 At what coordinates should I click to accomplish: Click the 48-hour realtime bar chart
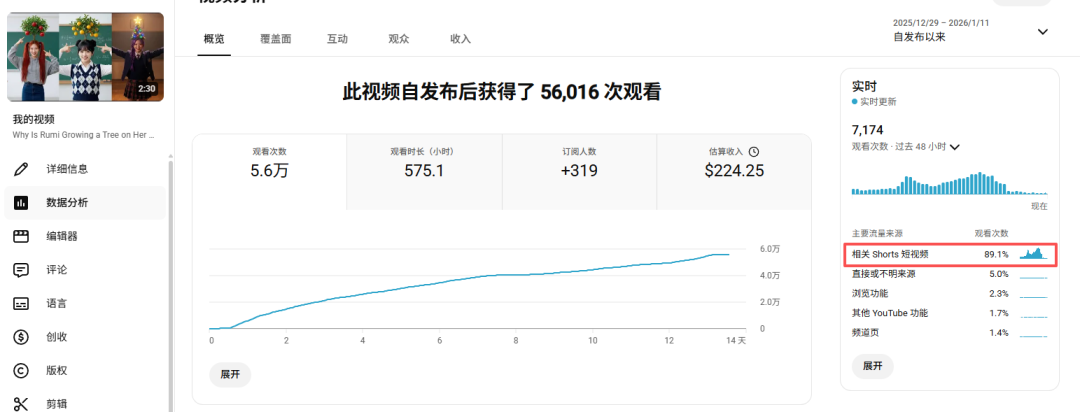[x=950, y=183]
